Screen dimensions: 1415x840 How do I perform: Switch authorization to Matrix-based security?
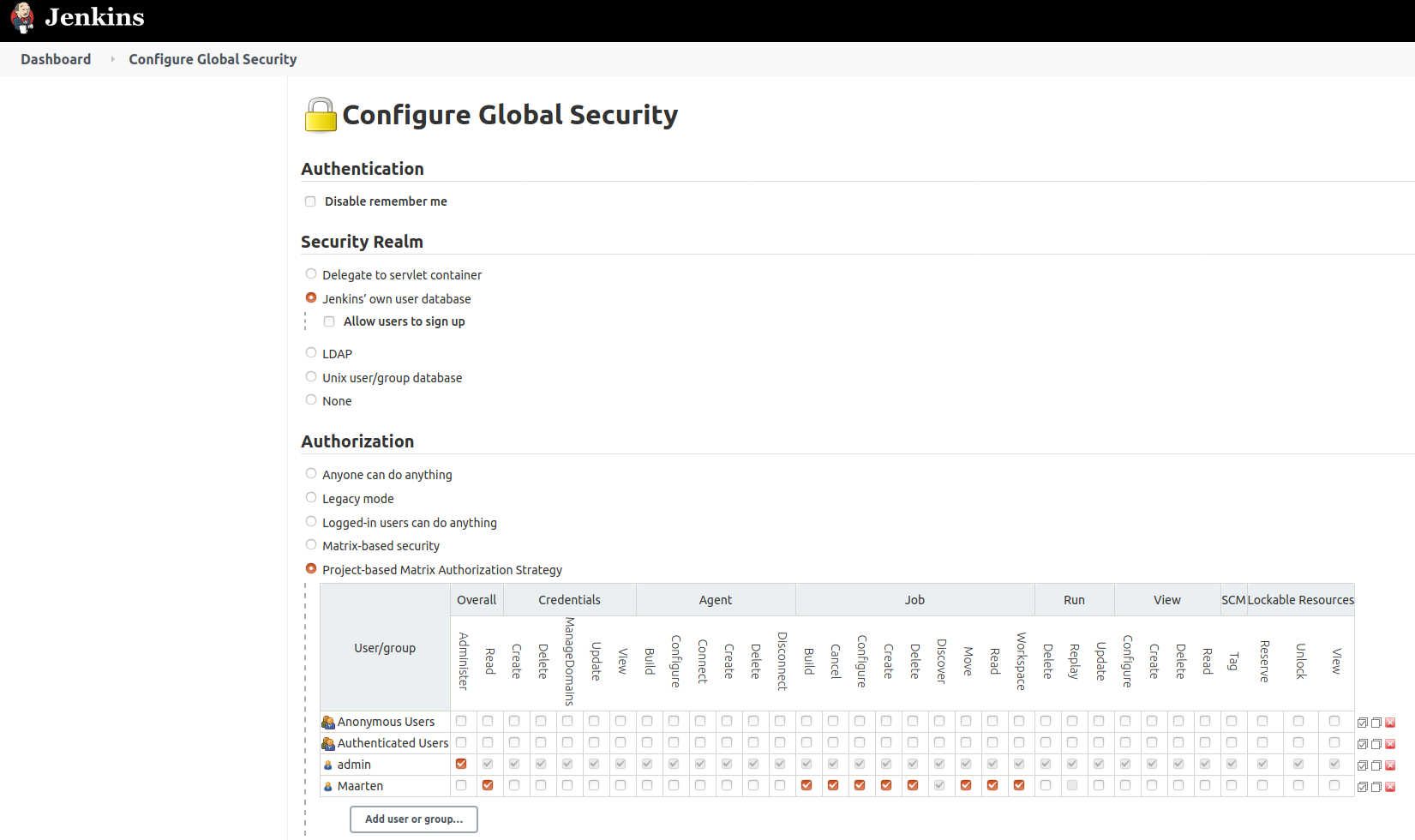[310, 544]
